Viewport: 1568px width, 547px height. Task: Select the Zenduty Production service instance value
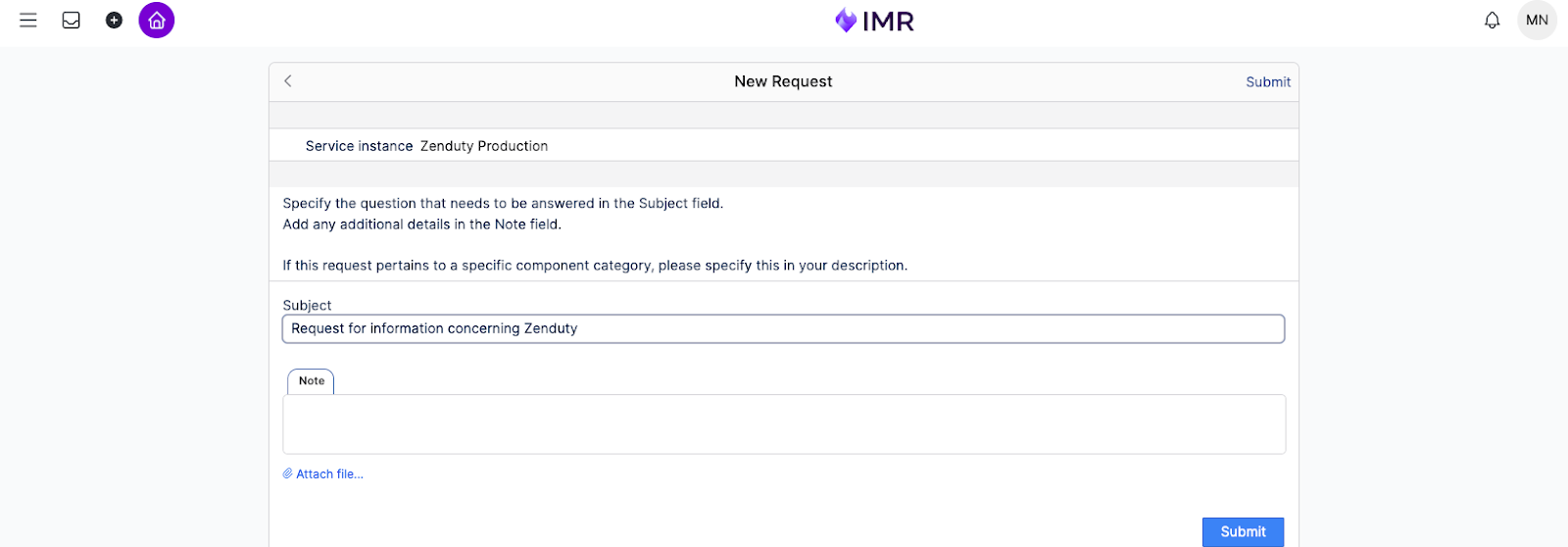(x=484, y=146)
